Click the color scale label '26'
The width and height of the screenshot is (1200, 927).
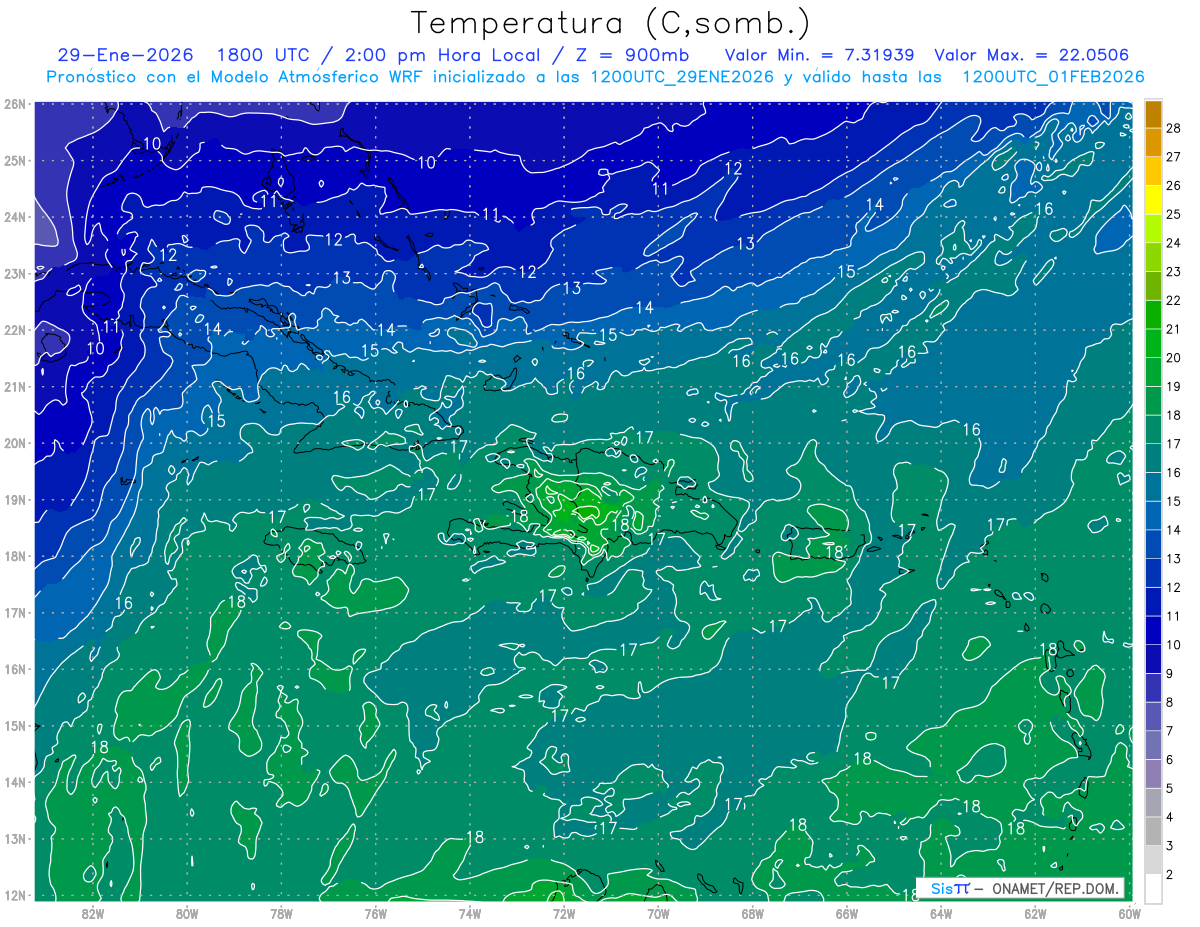point(1174,185)
